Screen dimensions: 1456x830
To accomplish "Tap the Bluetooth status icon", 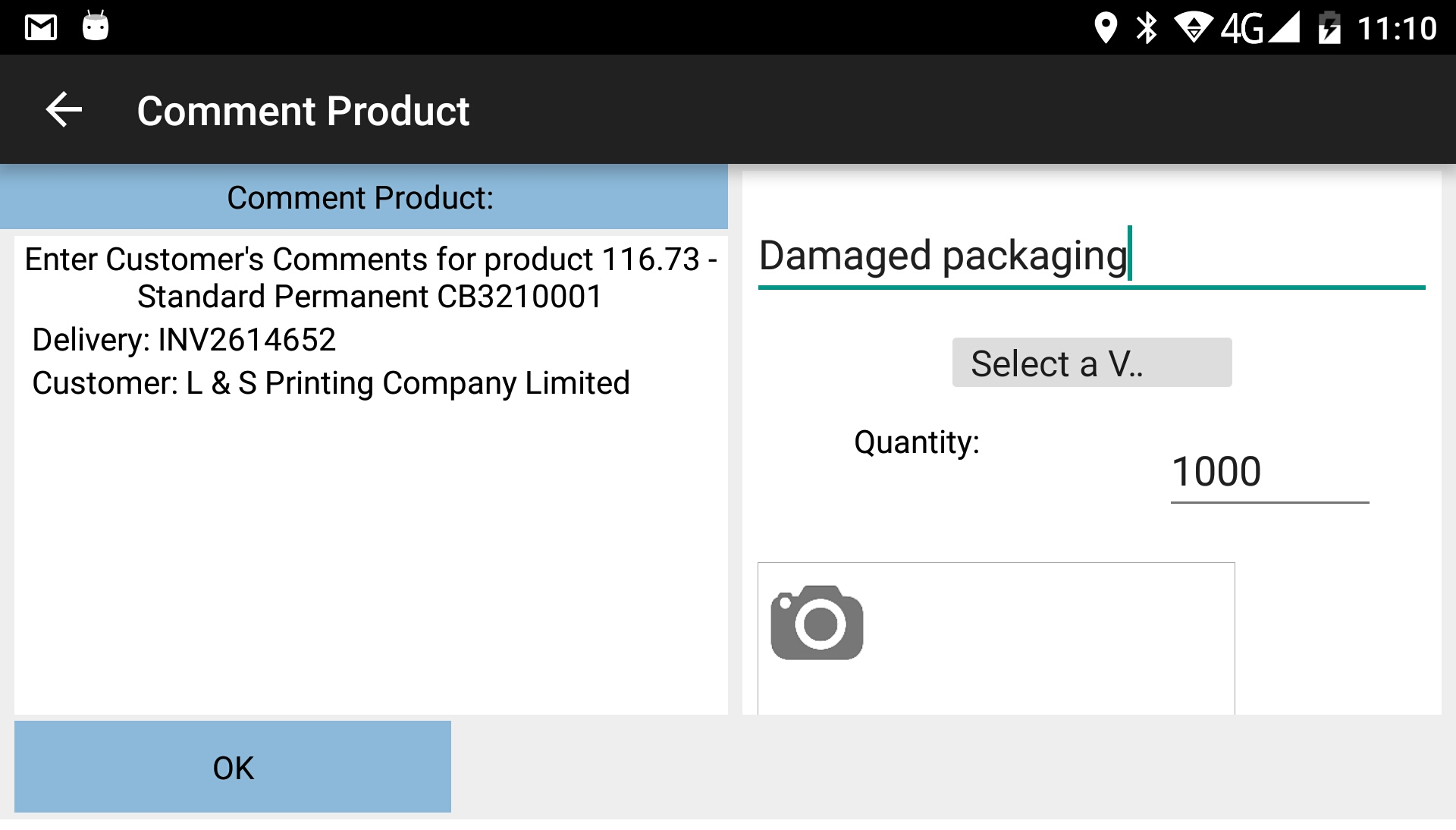I will (1147, 28).
